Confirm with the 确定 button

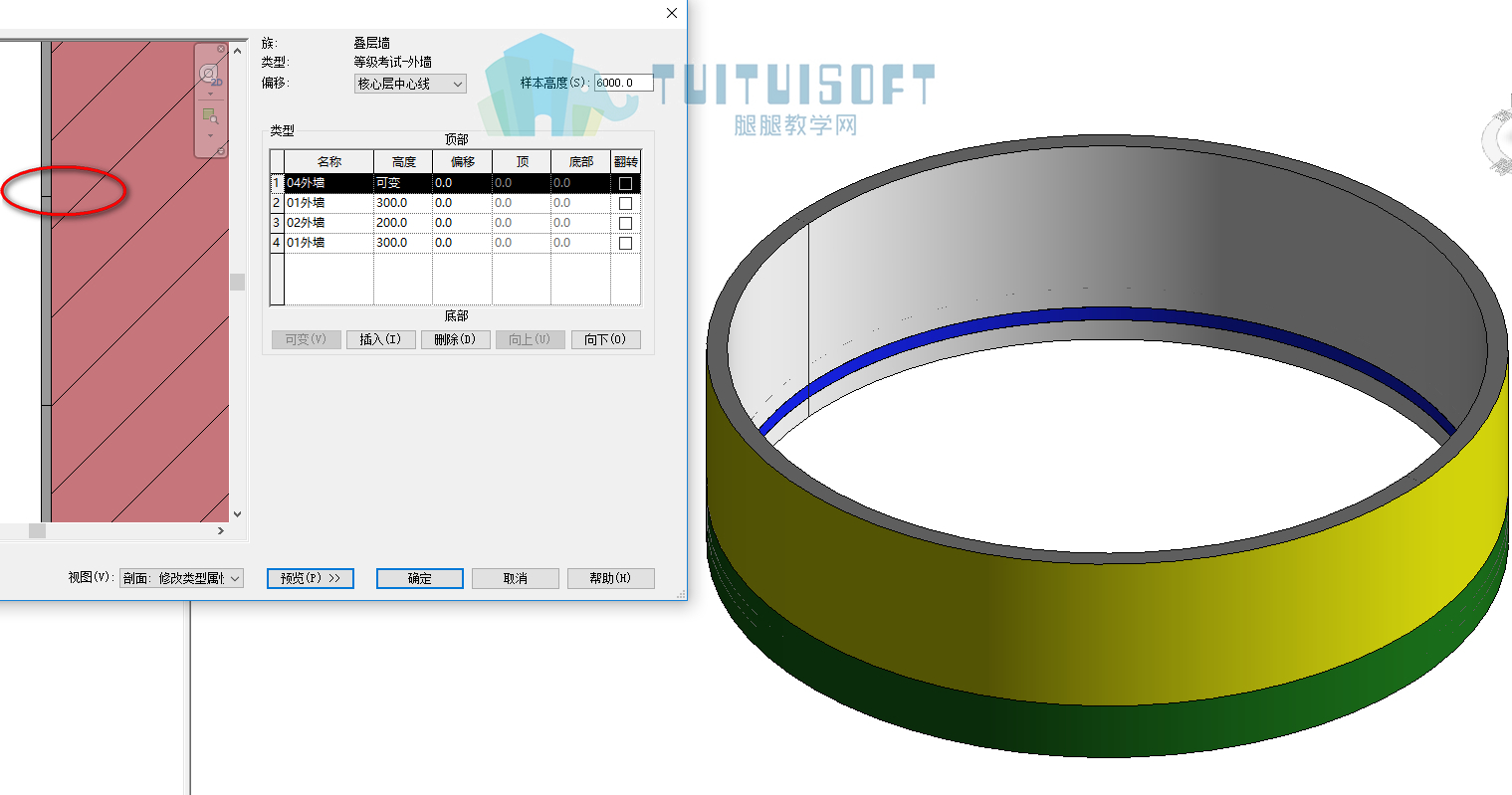[420, 578]
